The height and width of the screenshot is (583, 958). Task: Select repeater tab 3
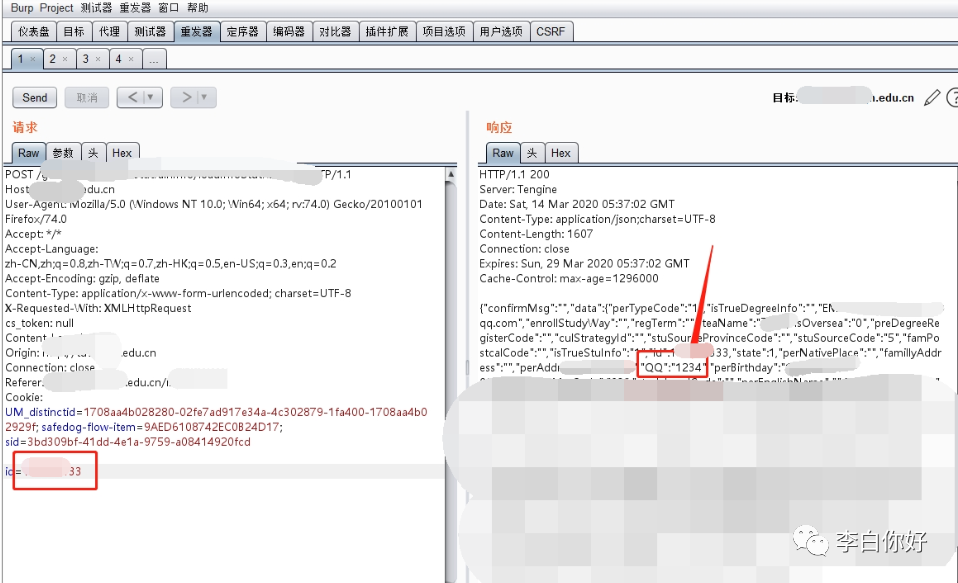tap(86, 59)
